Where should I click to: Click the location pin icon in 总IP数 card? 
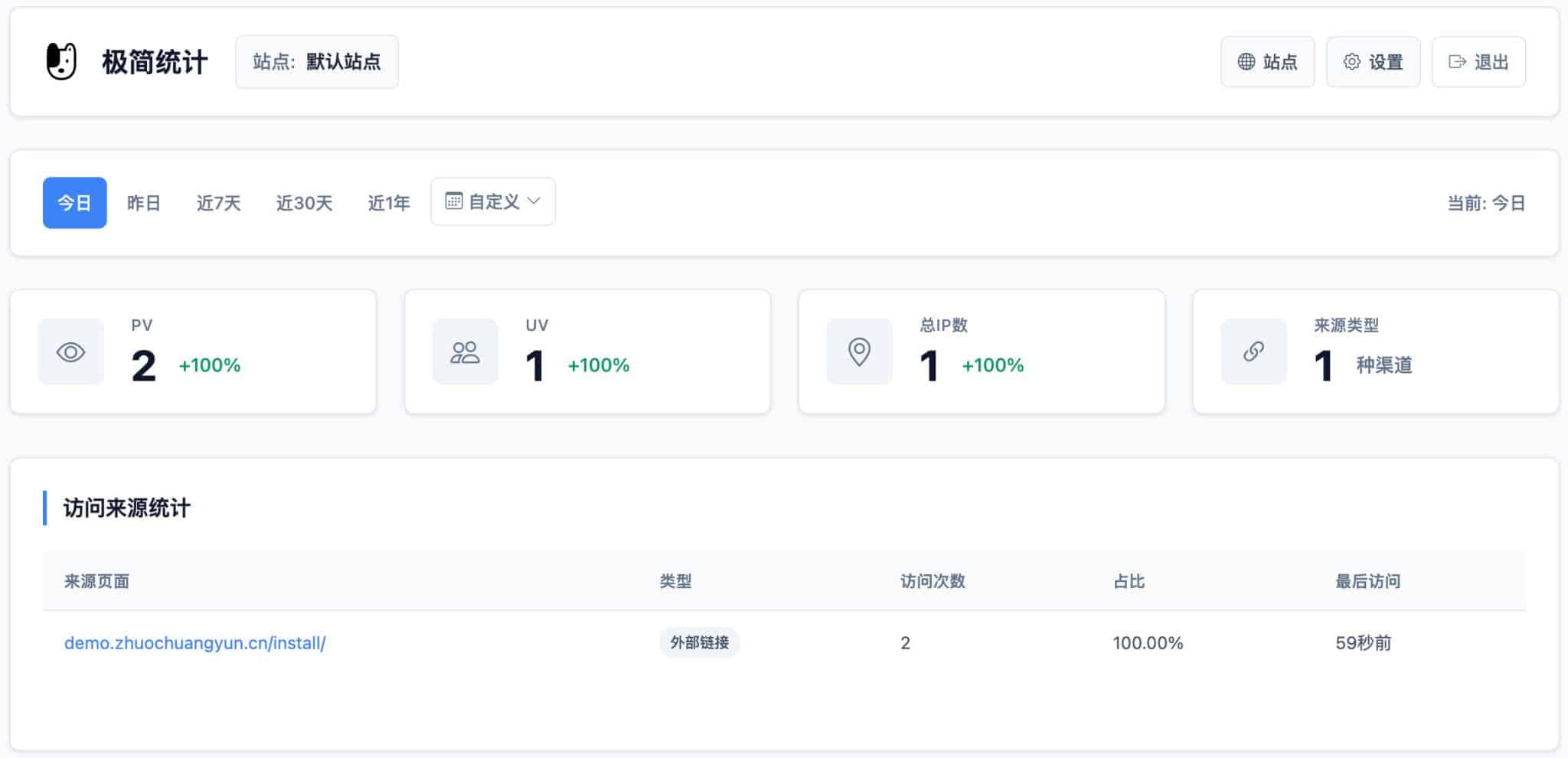tap(859, 352)
